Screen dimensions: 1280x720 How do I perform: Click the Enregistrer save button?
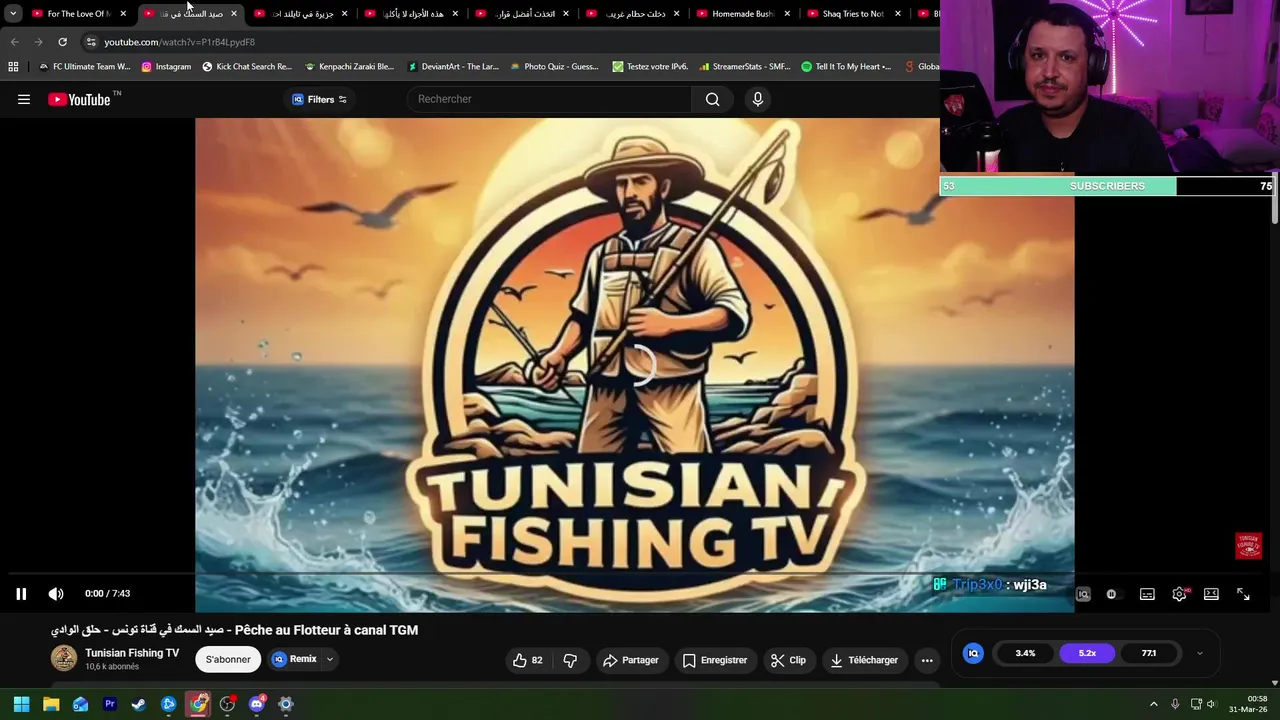coord(714,660)
